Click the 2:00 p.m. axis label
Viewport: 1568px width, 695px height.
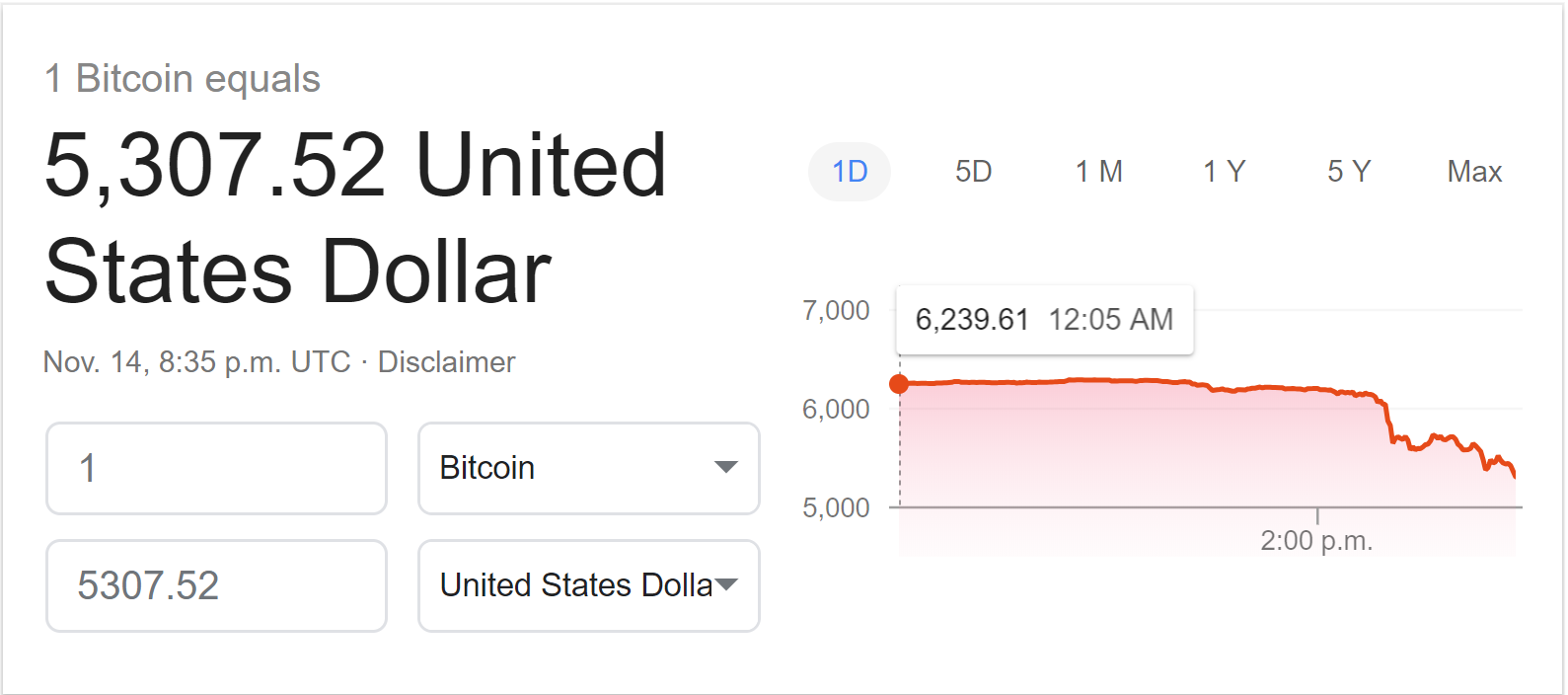pos(1316,541)
